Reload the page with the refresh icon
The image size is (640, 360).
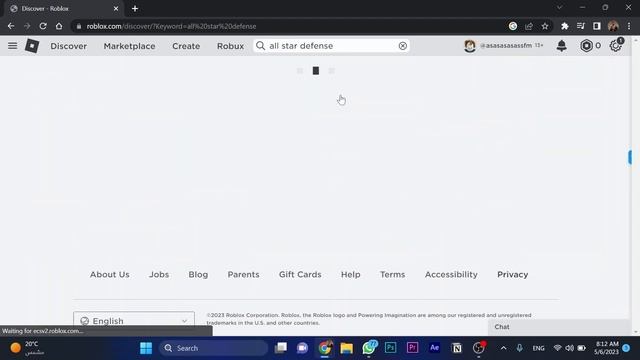point(43,26)
